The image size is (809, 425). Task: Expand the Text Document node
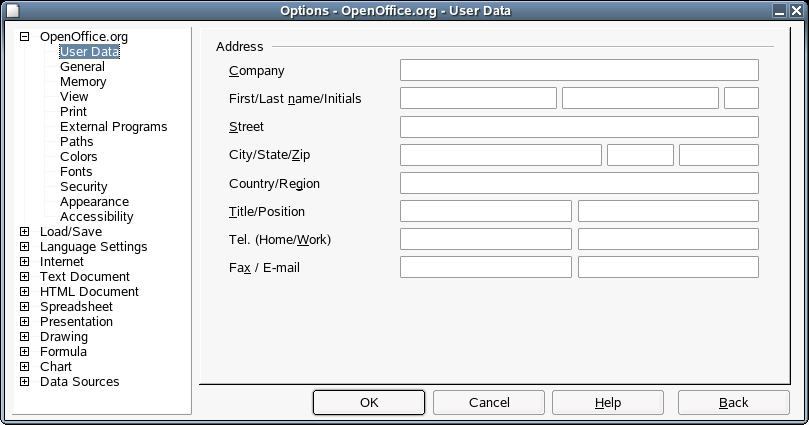[24, 276]
